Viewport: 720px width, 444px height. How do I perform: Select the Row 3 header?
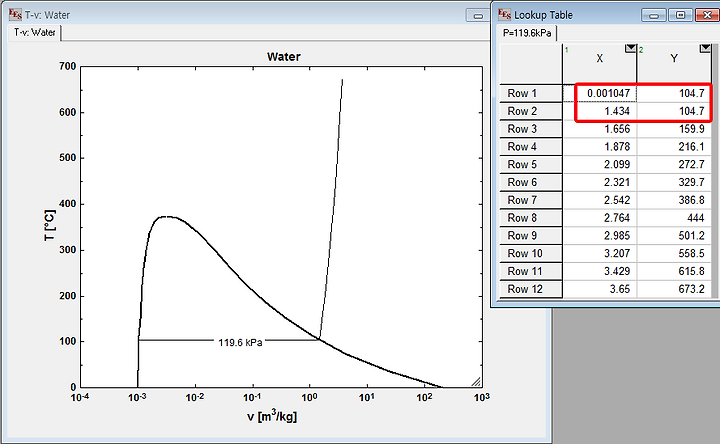[x=531, y=129]
